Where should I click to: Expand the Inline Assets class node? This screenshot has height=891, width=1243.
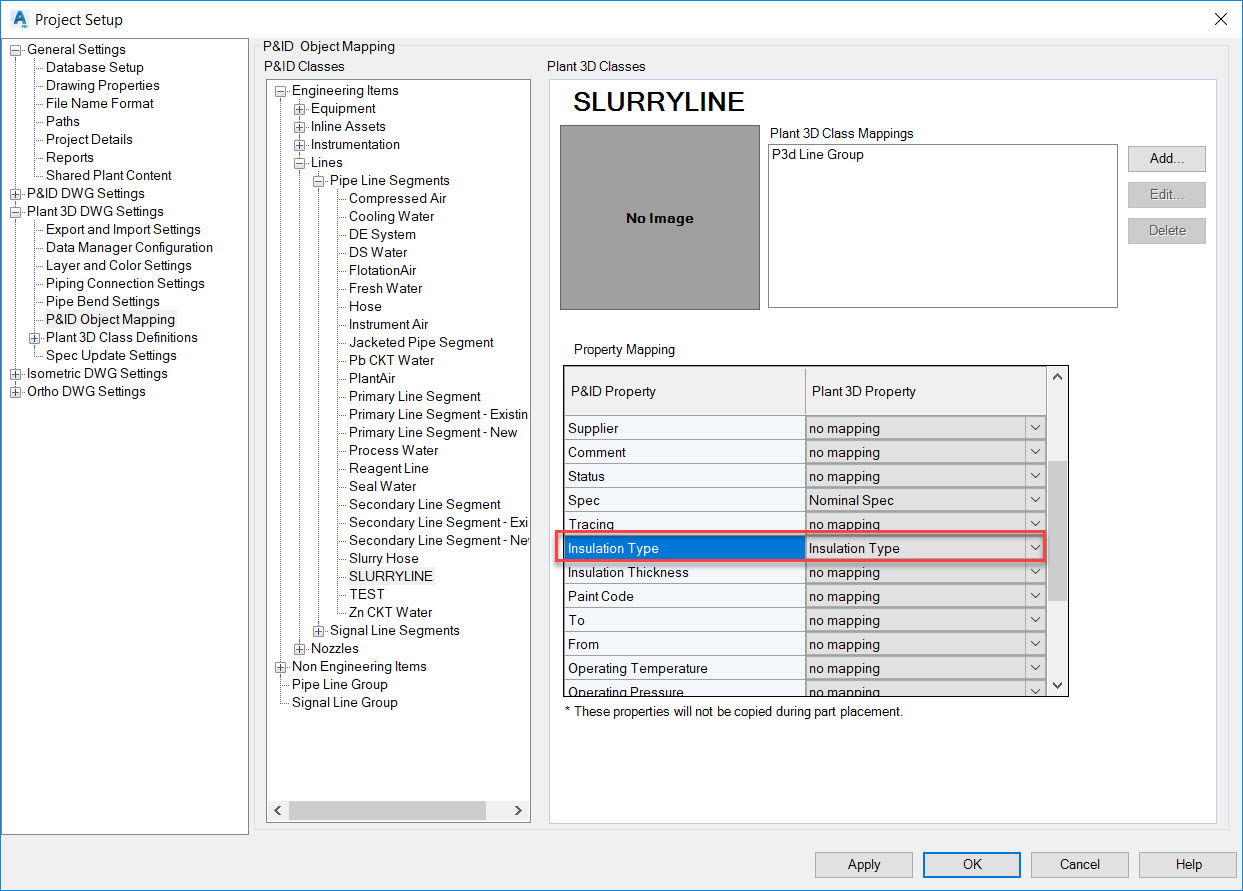(x=299, y=127)
